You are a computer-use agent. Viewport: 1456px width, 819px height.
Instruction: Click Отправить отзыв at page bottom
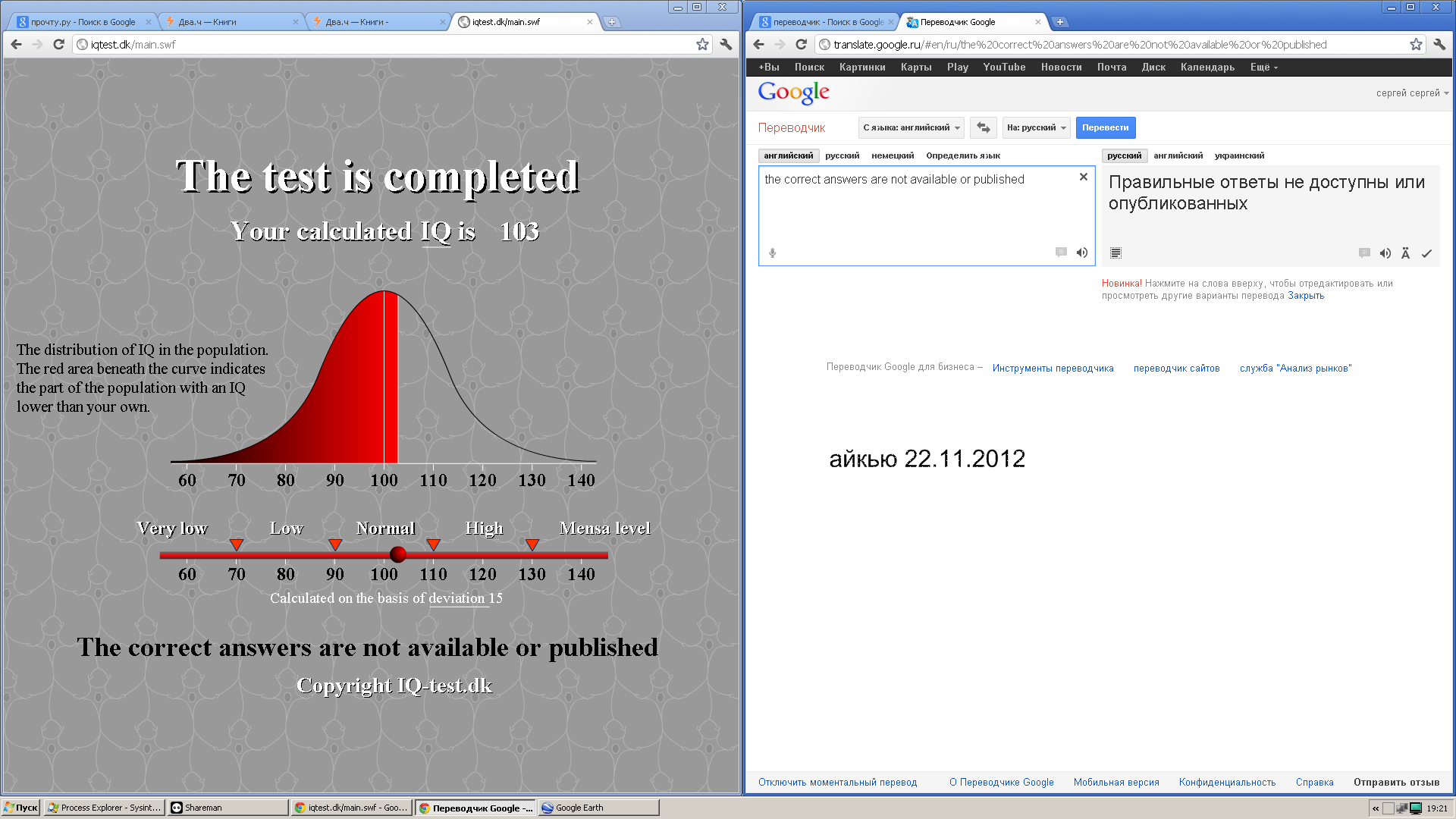coord(1396,783)
